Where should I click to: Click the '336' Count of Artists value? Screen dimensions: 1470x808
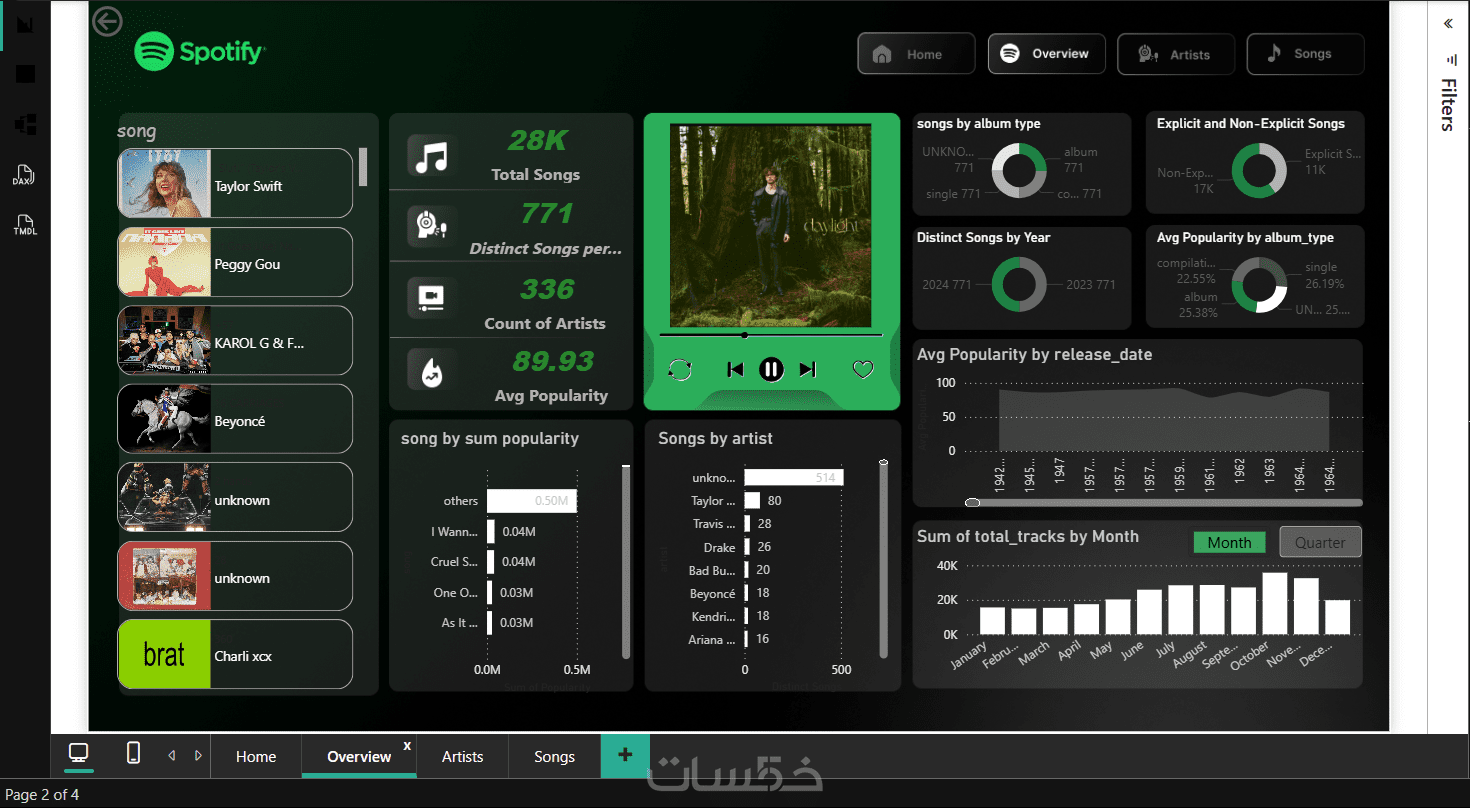(x=547, y=289)
